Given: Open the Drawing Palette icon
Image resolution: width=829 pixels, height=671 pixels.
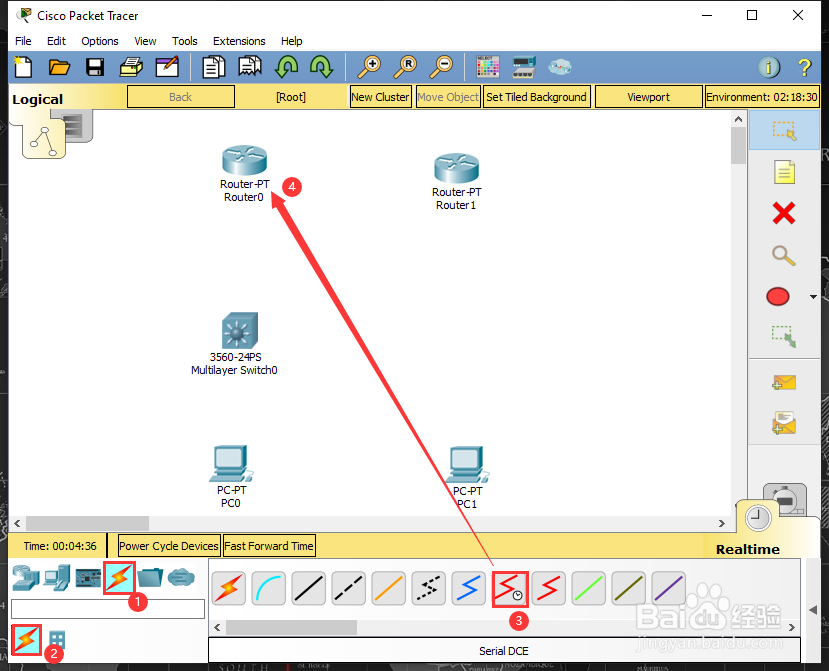Looking at the screenshot, I should (487, 67).
